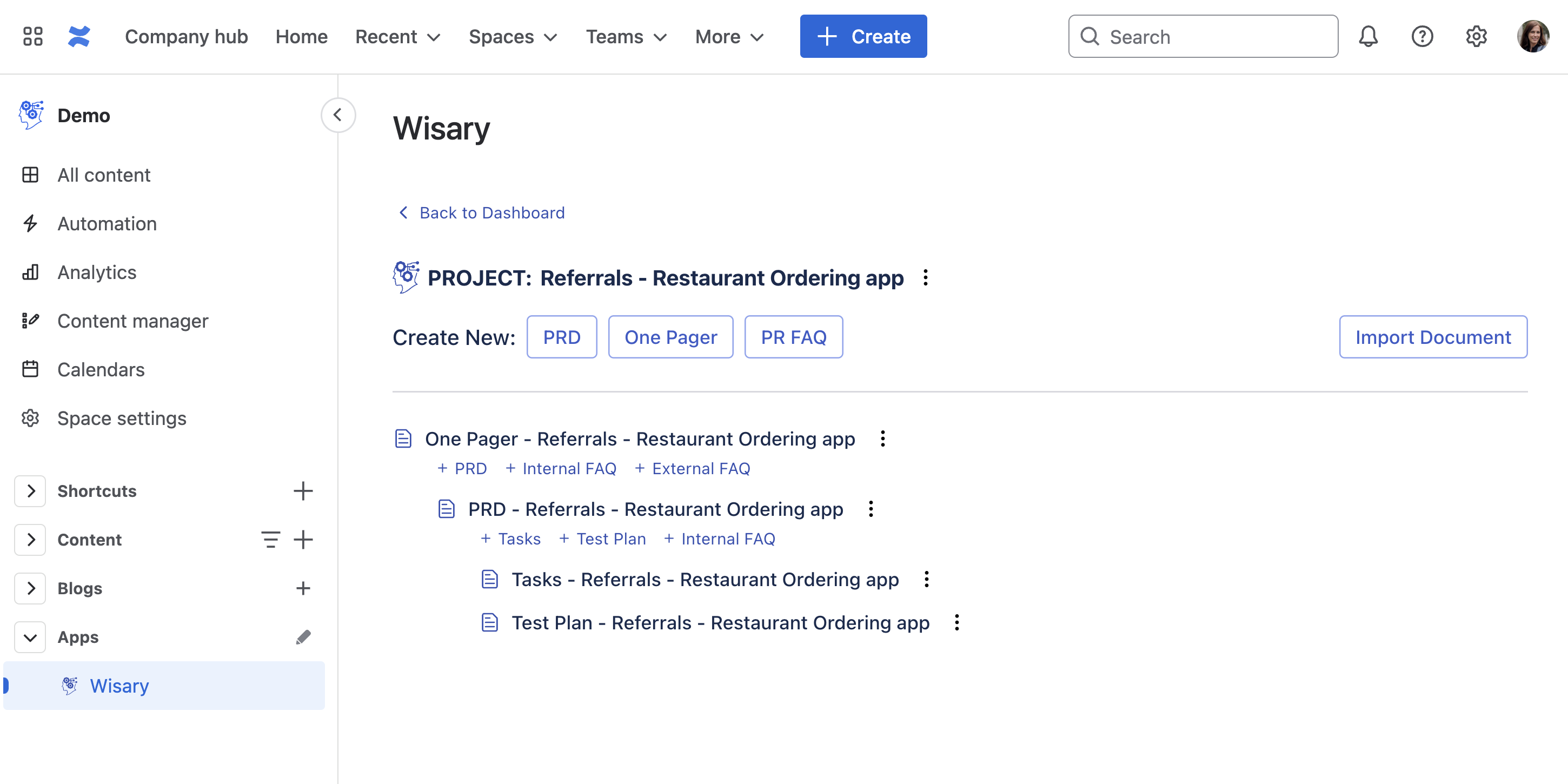This screenshot has height=784, width=1568.
Task: Collapse the sidebar with arrow button
Action: coord(338,115)
